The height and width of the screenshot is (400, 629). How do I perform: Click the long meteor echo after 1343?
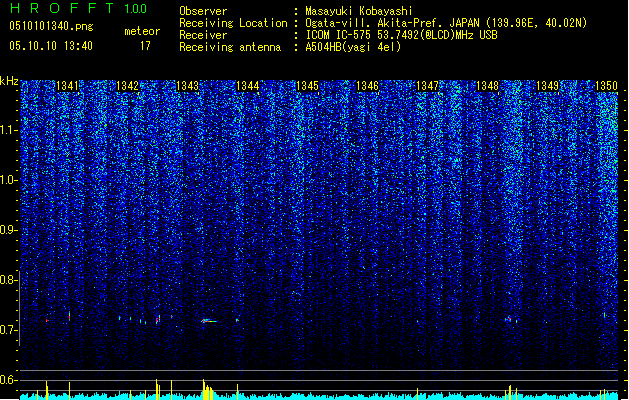tap(209, 321)
